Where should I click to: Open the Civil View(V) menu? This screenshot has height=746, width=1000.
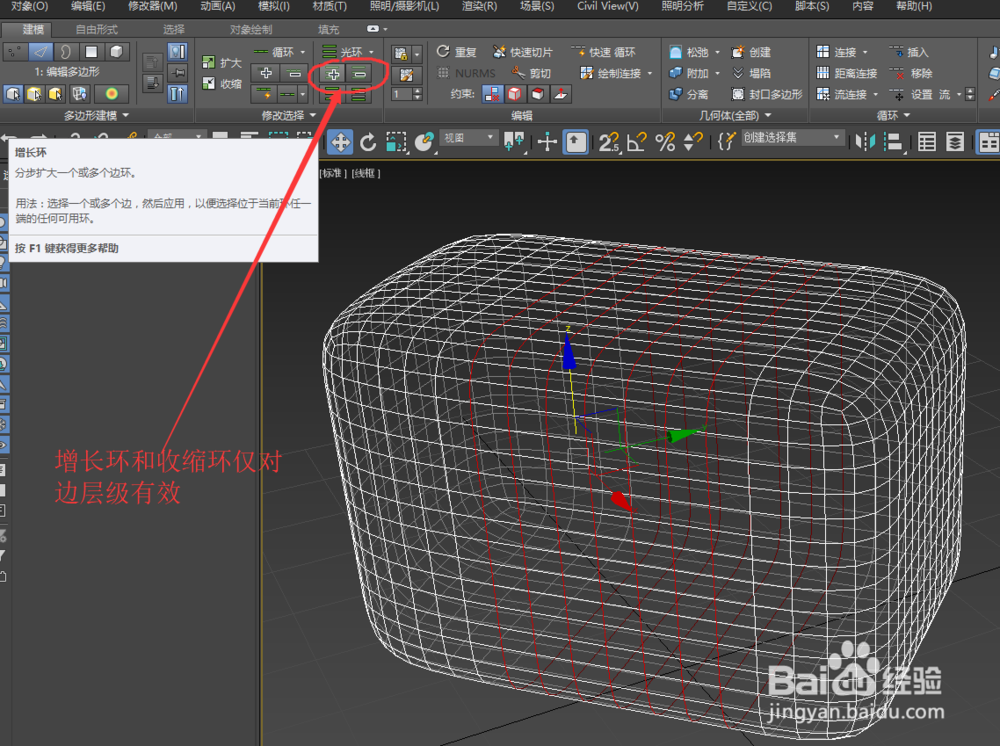coord(607,6)
